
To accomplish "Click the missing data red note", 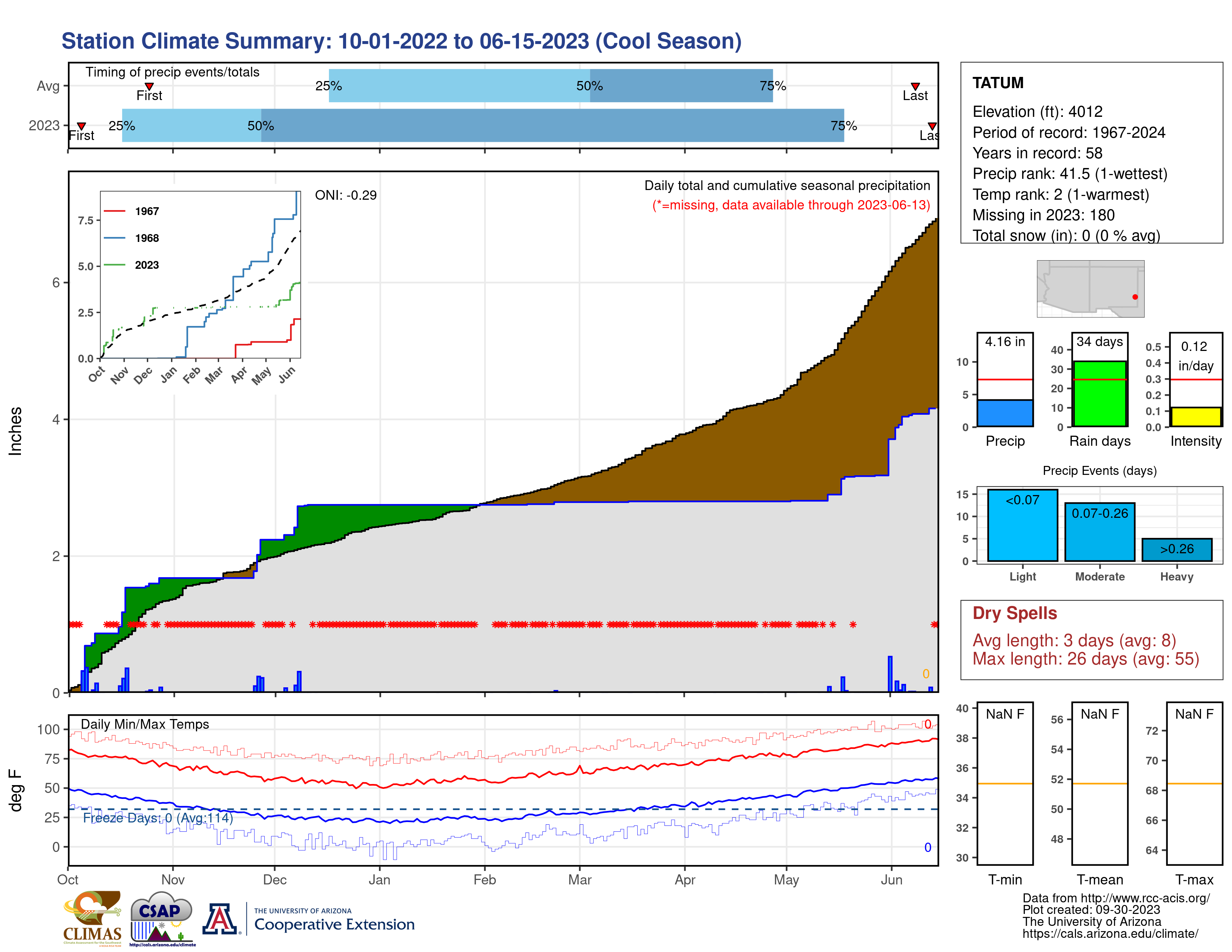I will (x=791, y=205).
